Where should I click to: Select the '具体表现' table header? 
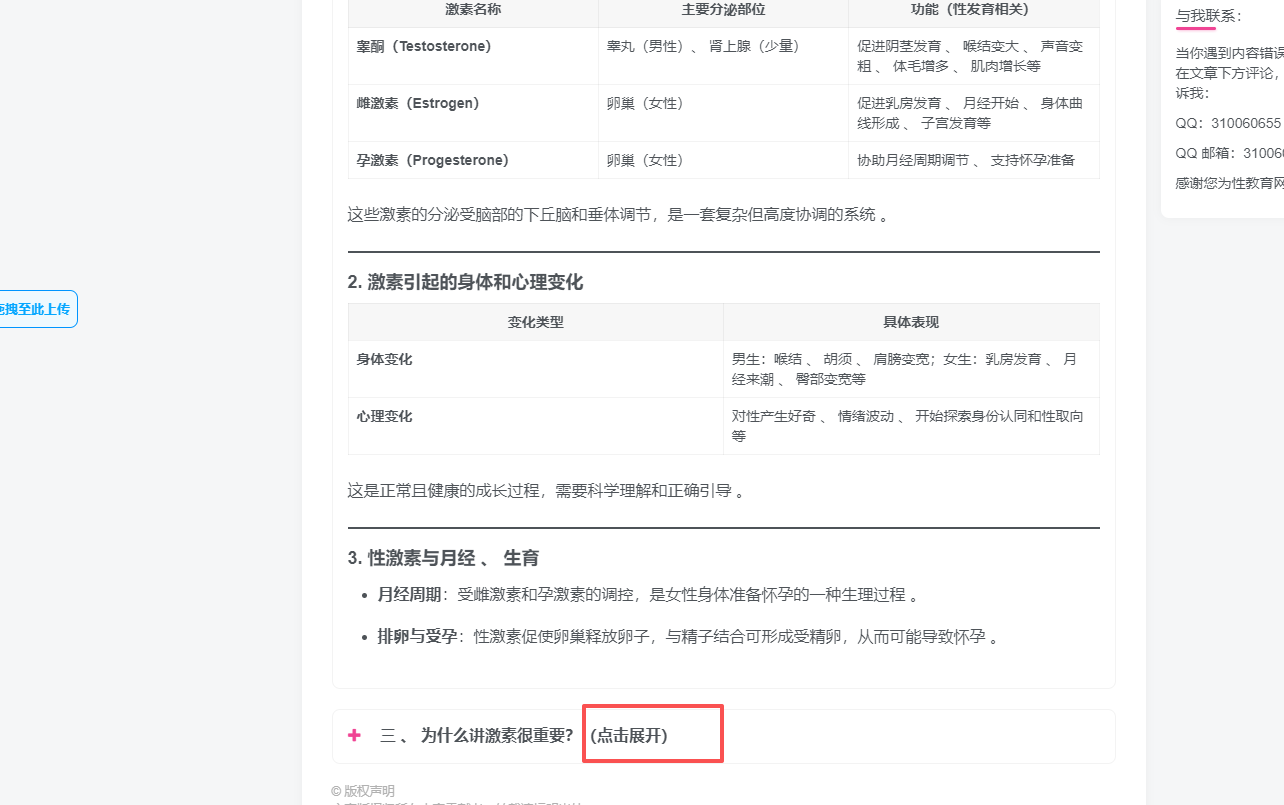[x=910, y=322]
